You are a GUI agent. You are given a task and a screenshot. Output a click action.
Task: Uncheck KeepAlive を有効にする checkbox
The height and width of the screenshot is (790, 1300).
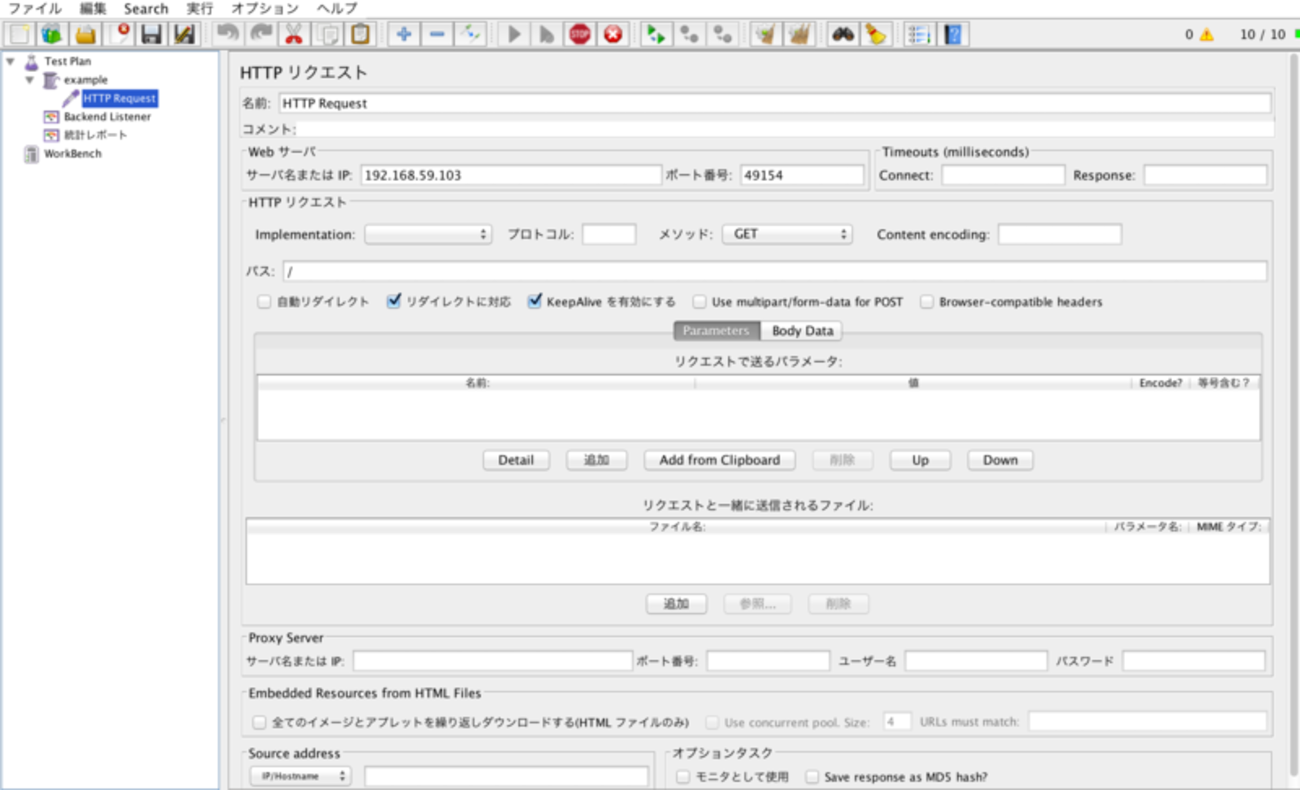point(535,301)
